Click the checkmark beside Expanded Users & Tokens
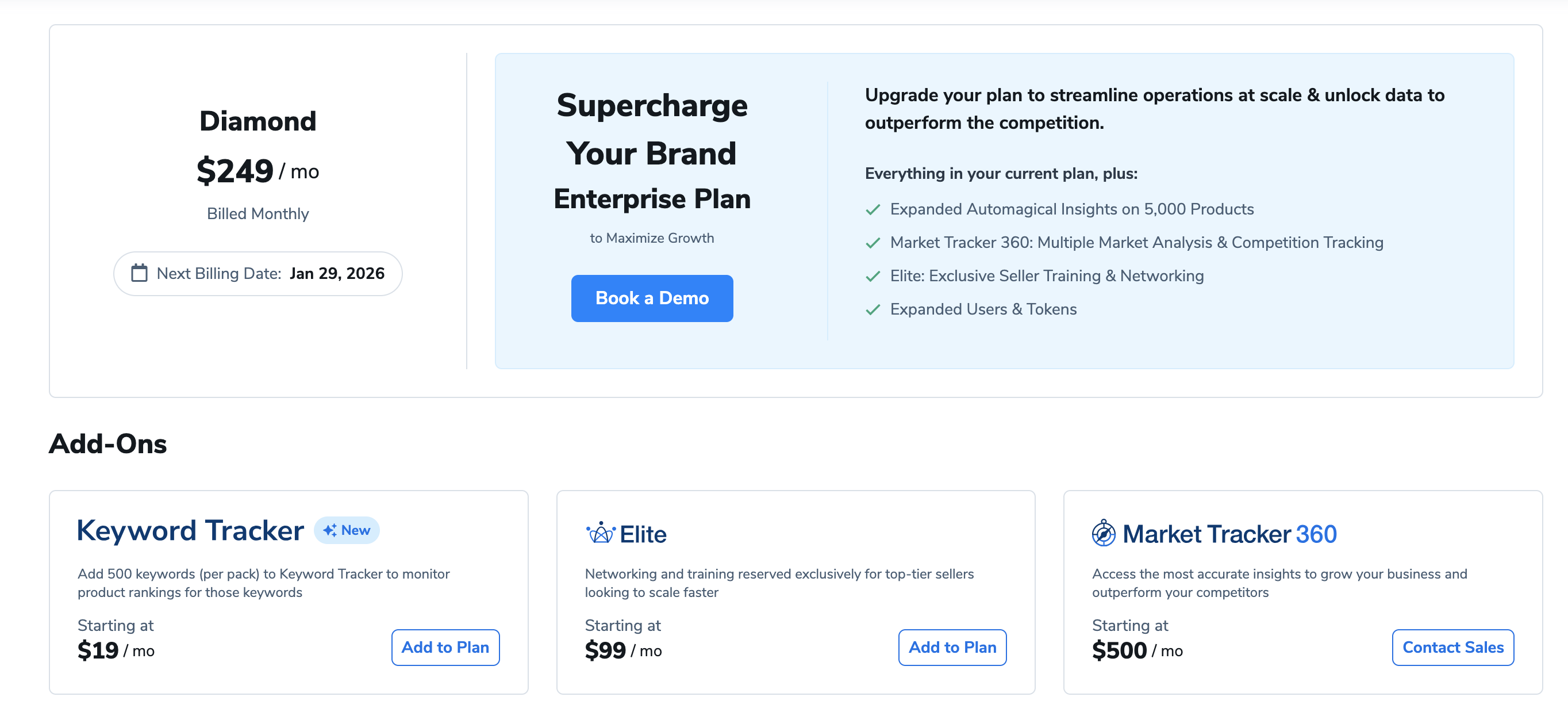The width and height of the screenshot is (1568, 712). [873, 310]
